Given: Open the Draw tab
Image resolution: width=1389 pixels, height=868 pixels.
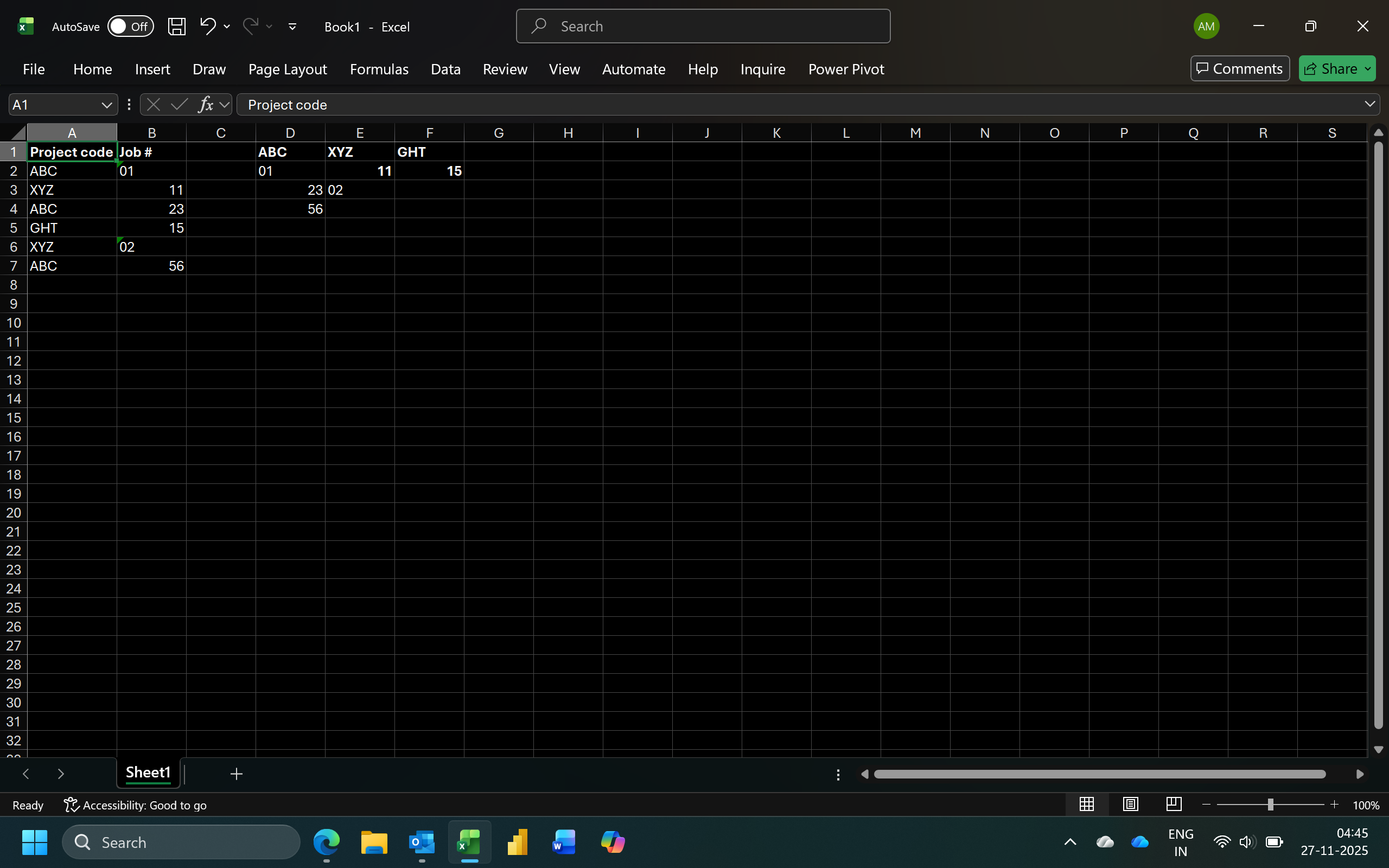Looking at the screenshot, I should pos(209,69).
